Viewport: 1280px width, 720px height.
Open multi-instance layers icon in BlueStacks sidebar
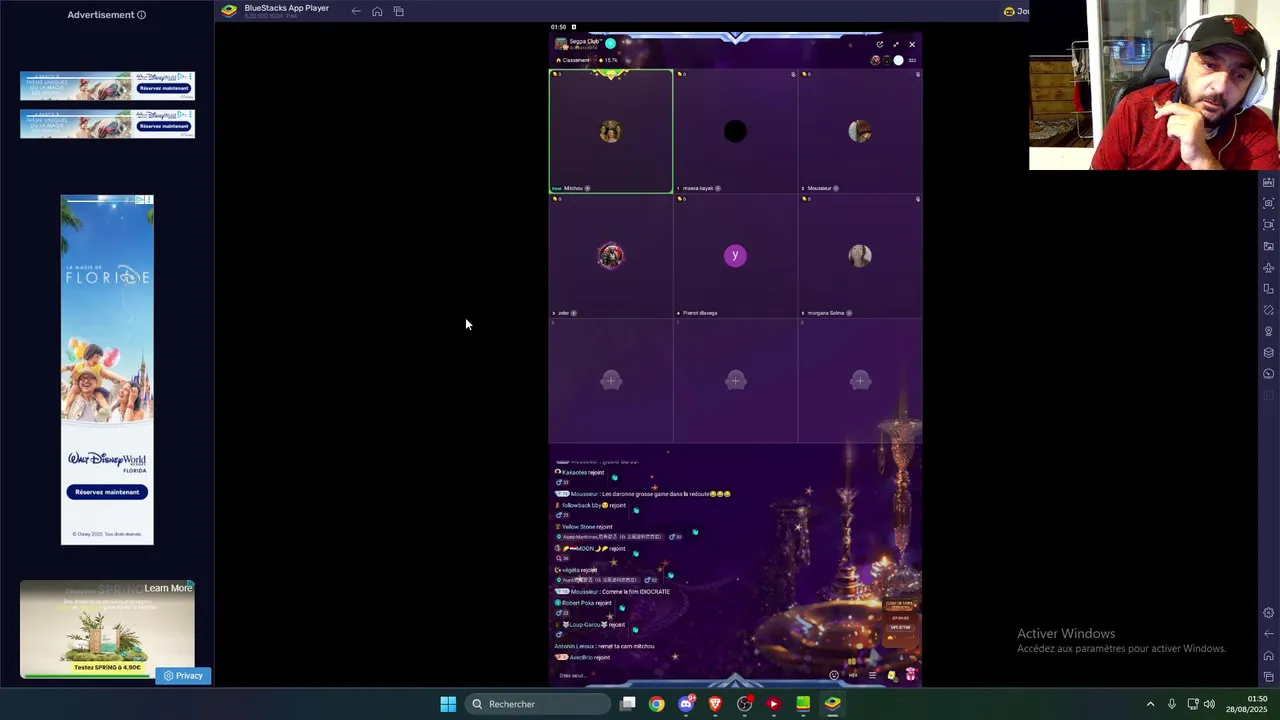point(1268,352)
